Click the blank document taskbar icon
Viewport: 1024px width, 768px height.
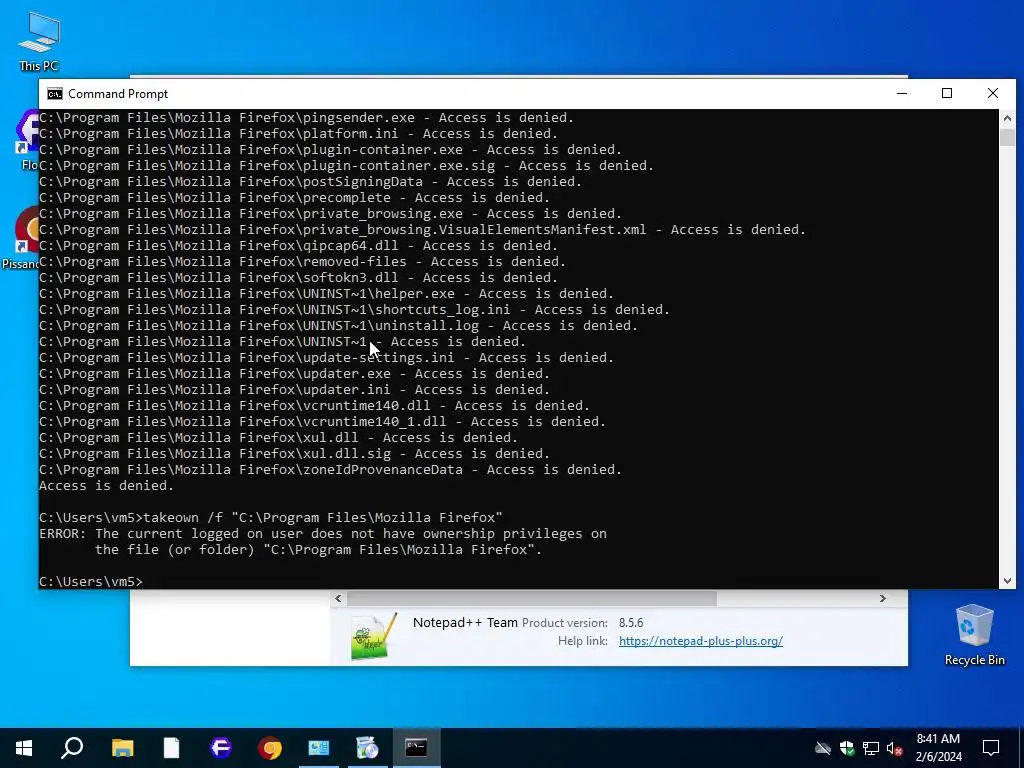coord(171,748)
